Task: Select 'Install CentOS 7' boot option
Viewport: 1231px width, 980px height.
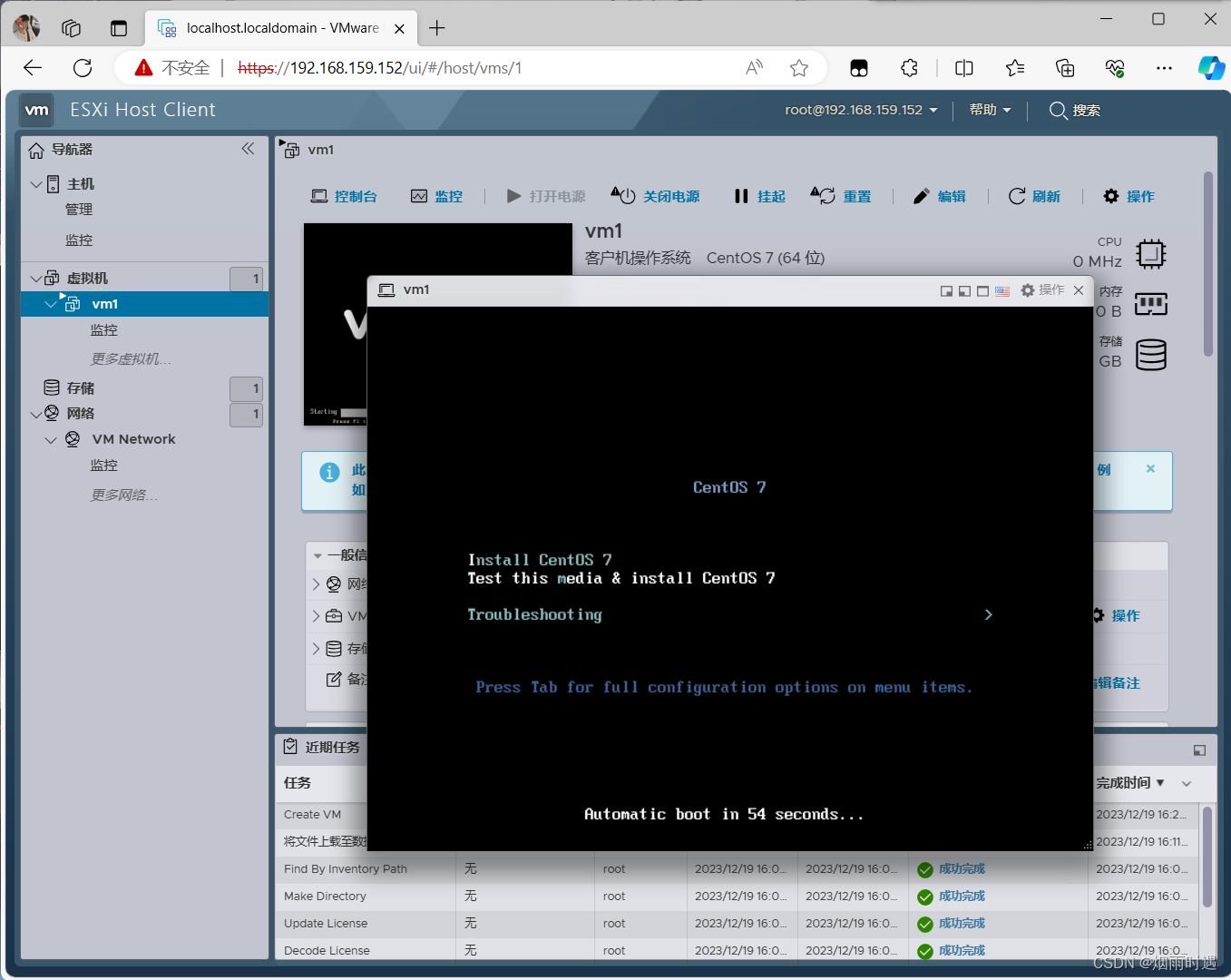Action: tap(540, 560)
